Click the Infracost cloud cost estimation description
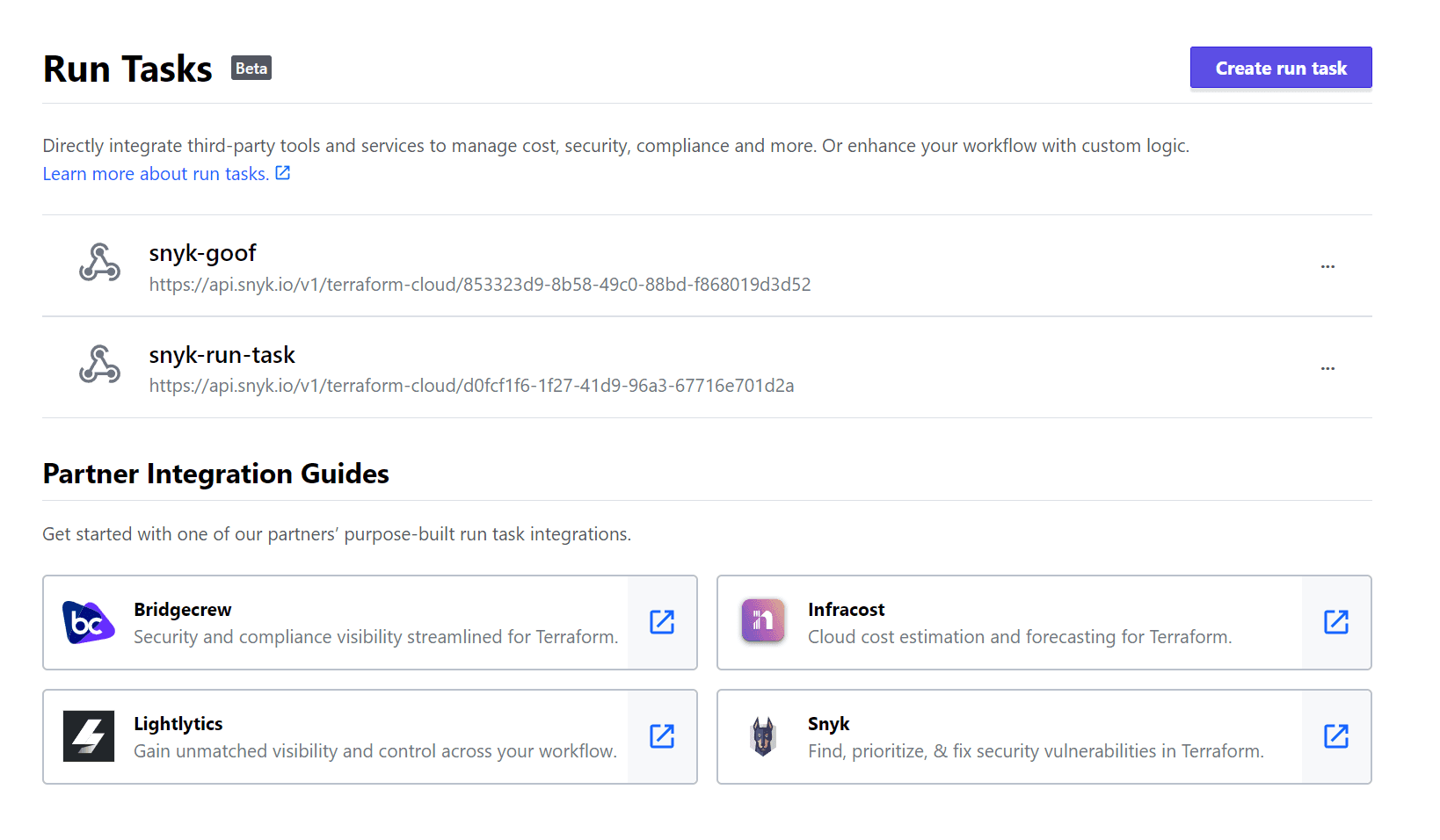The width and height of the screenshot is (1440, 840). [1020, 637]
